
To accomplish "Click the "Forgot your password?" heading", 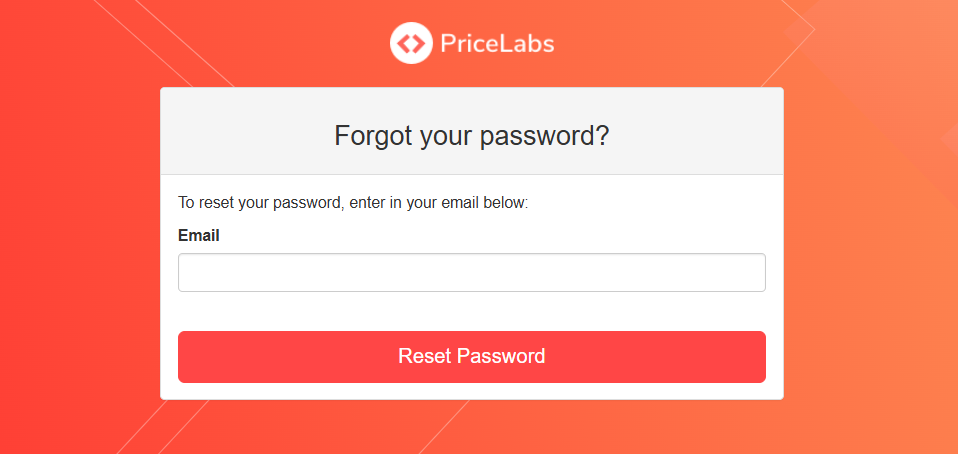I will pyautogui.click(x=471, y=136).
